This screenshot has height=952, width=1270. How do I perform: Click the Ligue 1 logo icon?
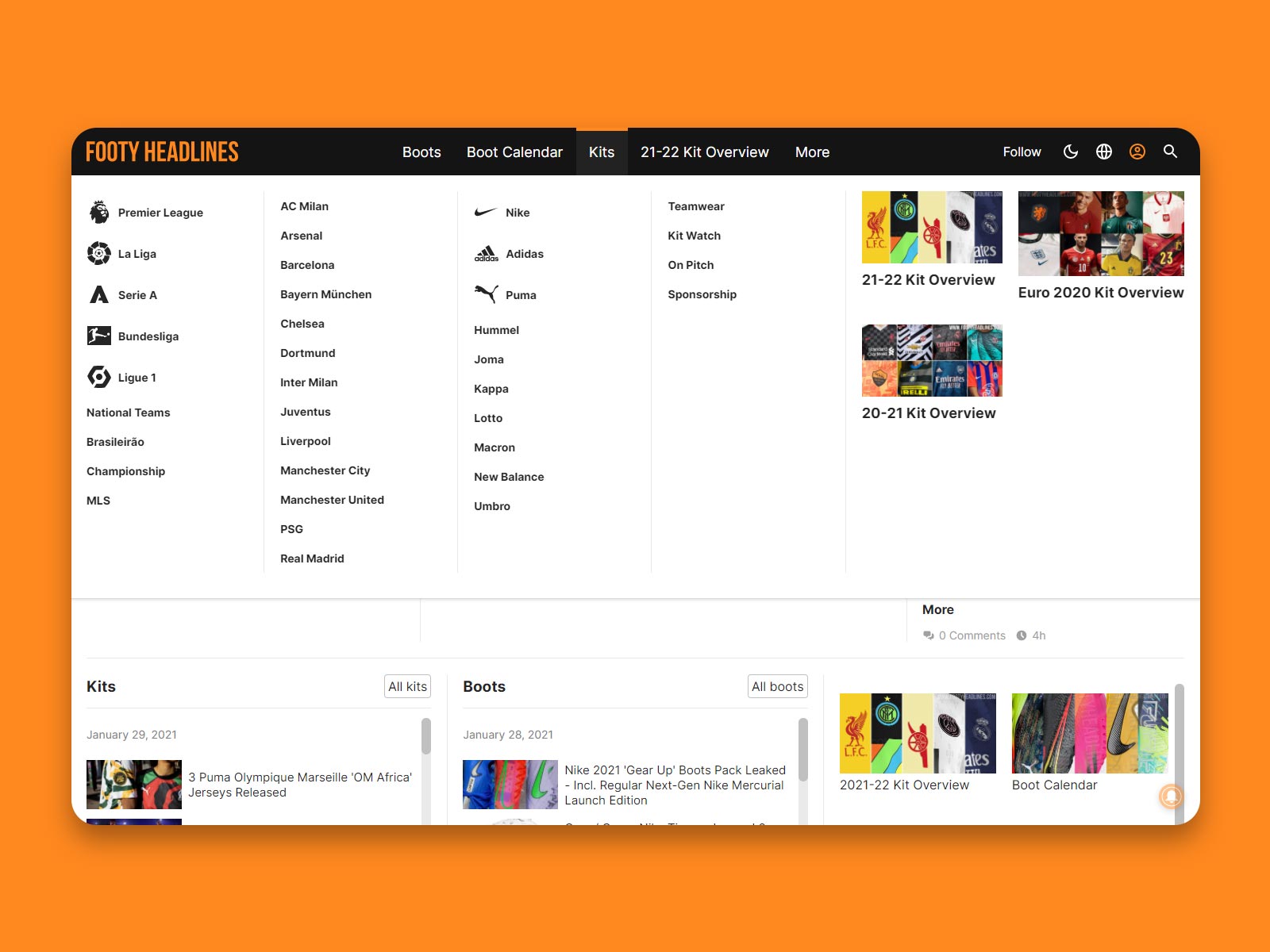[99, 377]
